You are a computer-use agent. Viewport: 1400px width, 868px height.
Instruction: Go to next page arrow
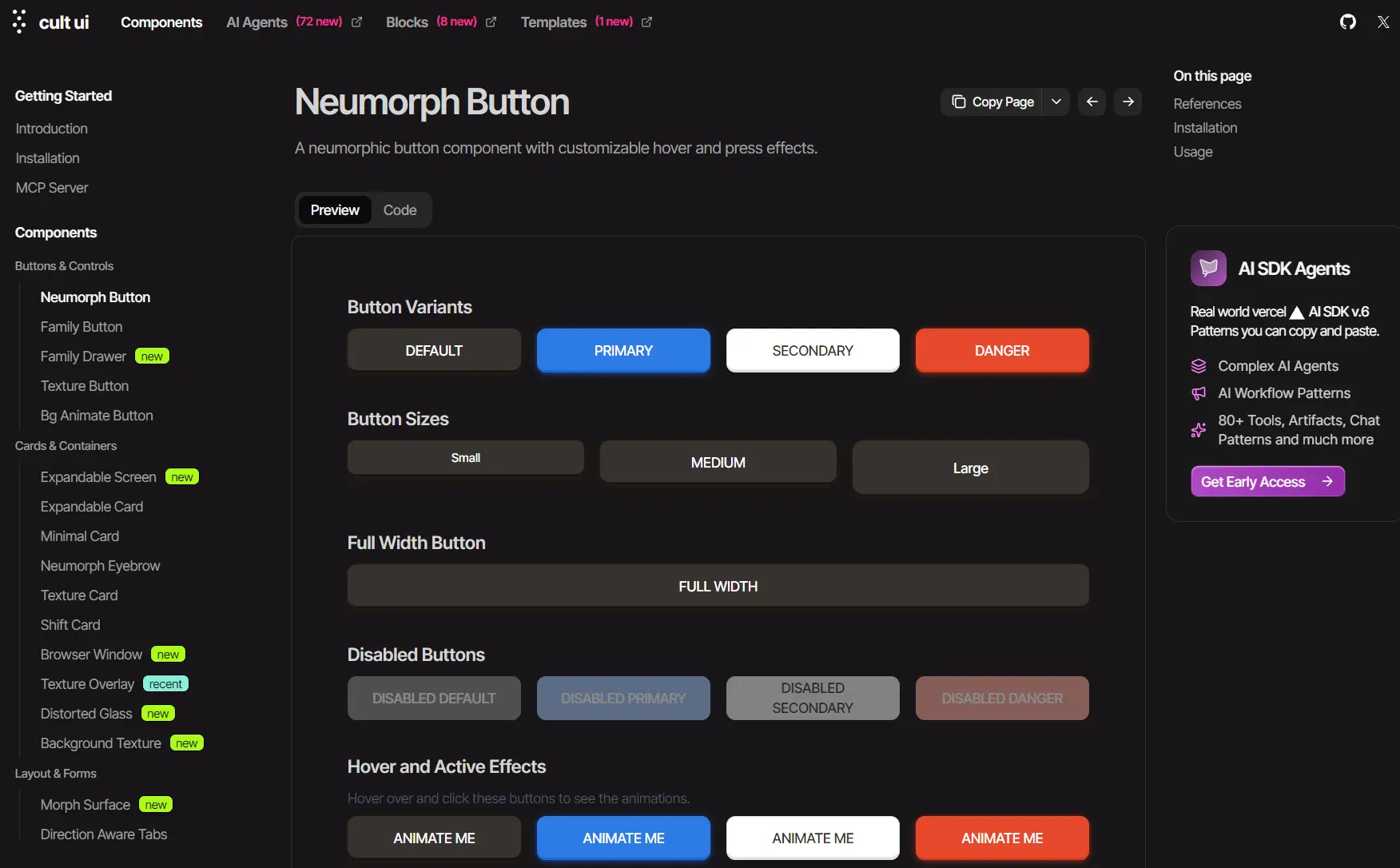1128,102
